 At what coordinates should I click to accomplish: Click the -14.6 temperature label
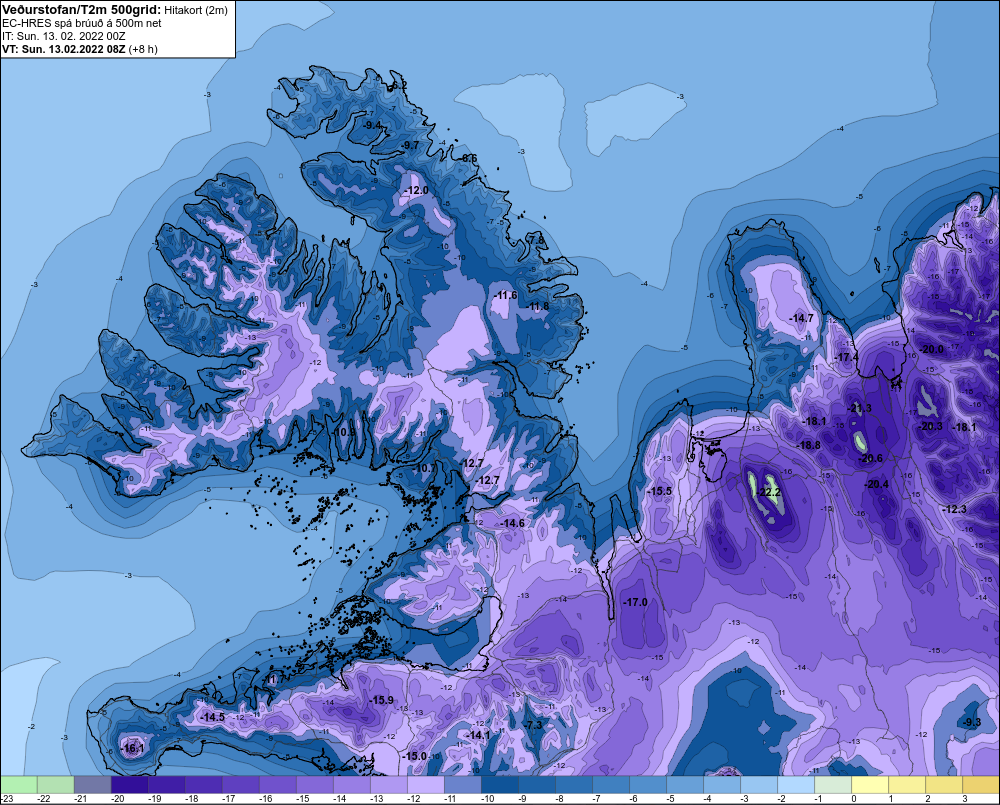pyautogui.click(x=512, y=523)
